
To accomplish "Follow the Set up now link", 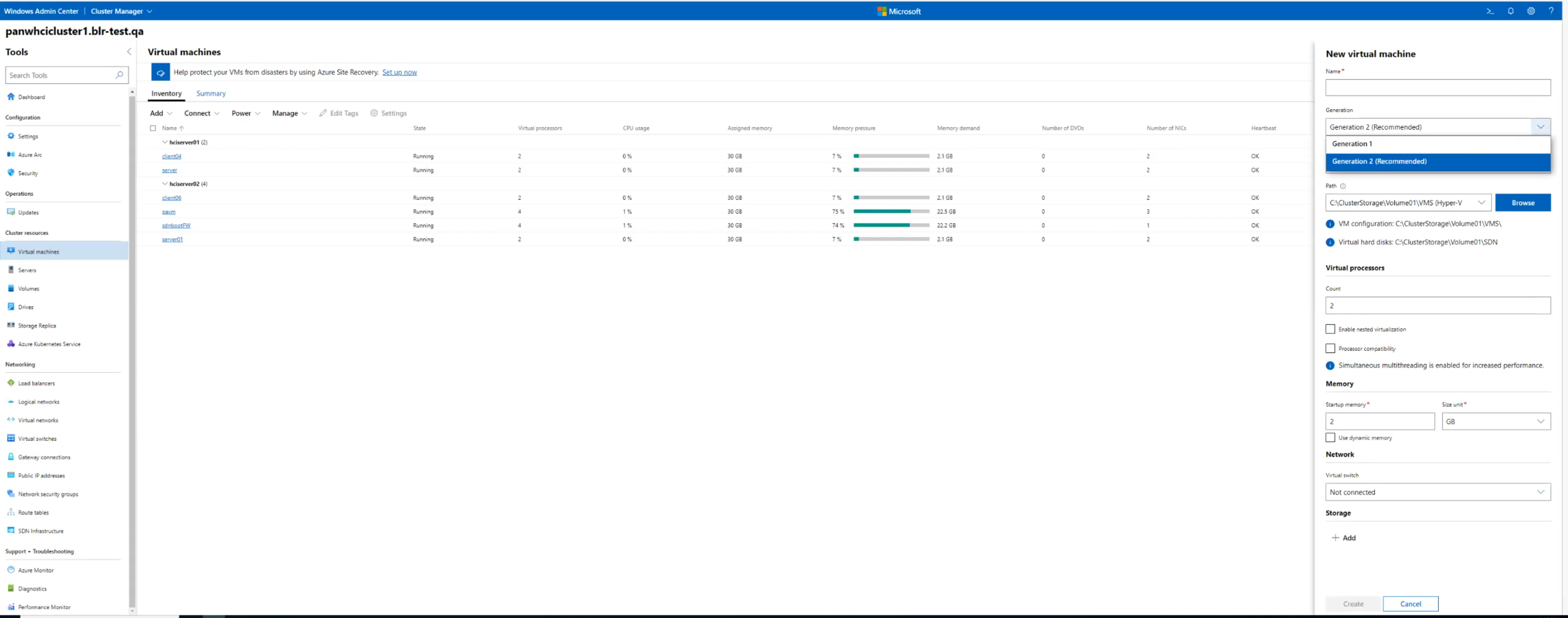I will pyautogui.click(x=399, y=72).
